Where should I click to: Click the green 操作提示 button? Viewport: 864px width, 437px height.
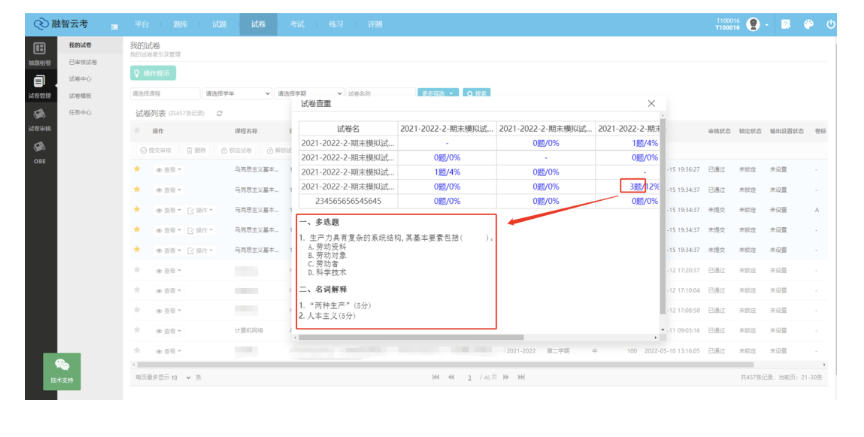(x=152, y=73)
